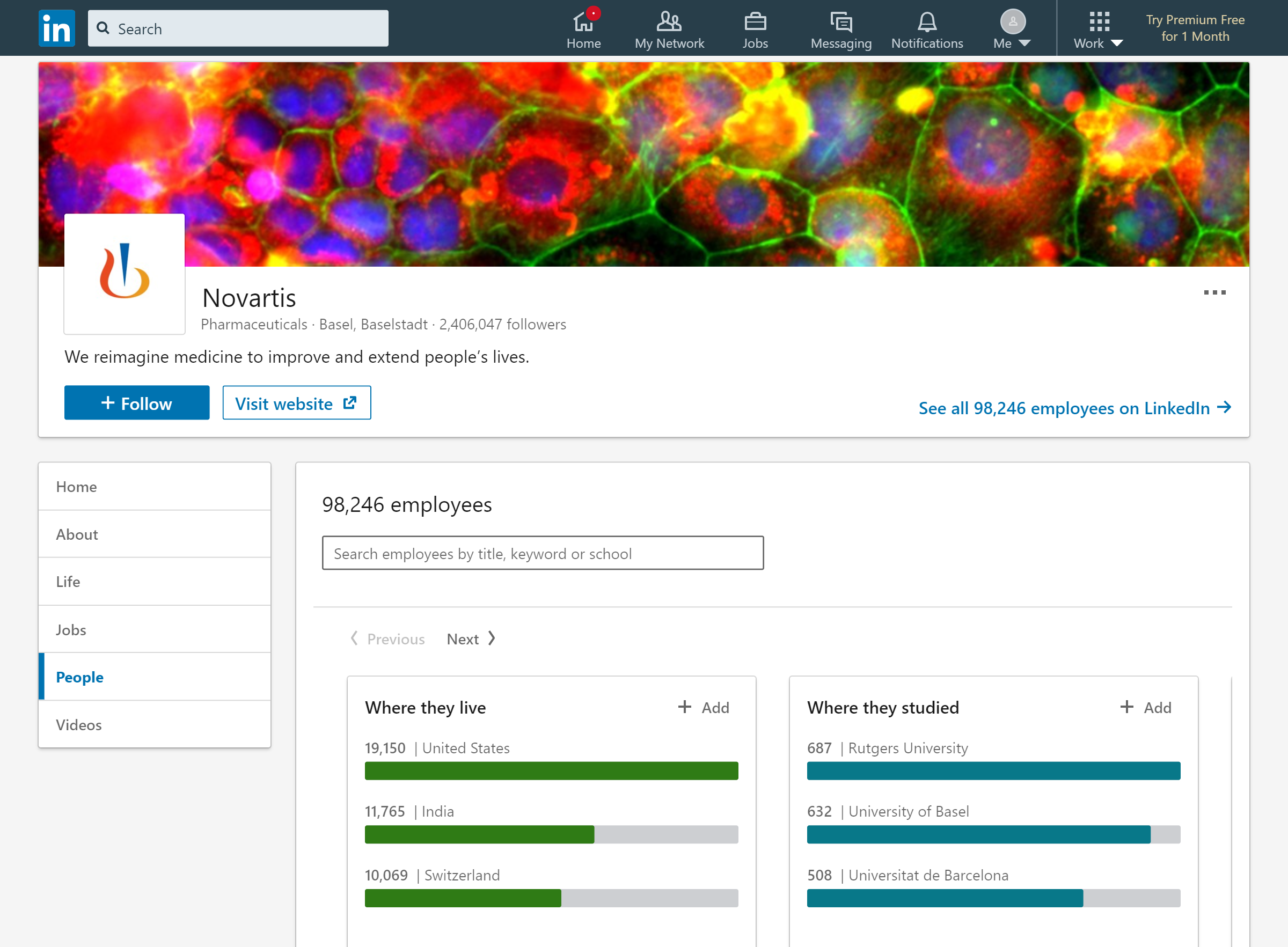Open the My Network icon
The width and height of the screenshot is (1288, 947).
[669, 22]
